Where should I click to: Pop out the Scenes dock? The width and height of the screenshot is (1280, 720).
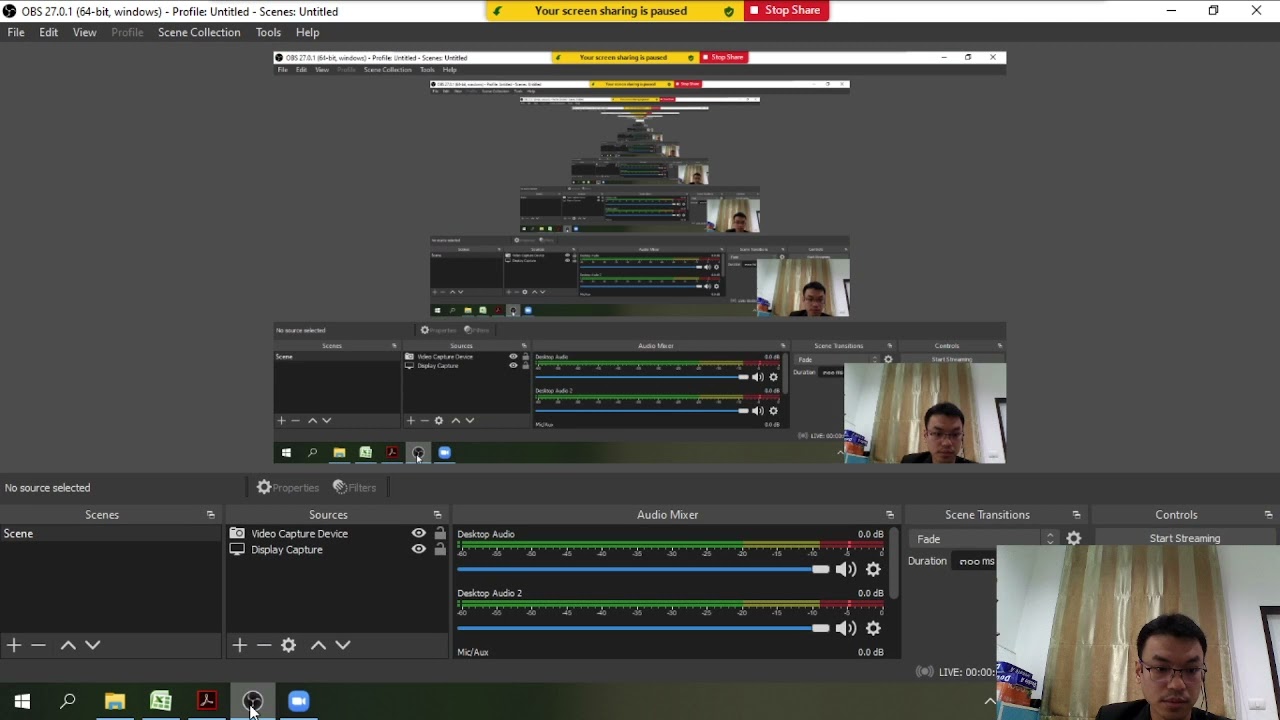click(x=210, y=515)
